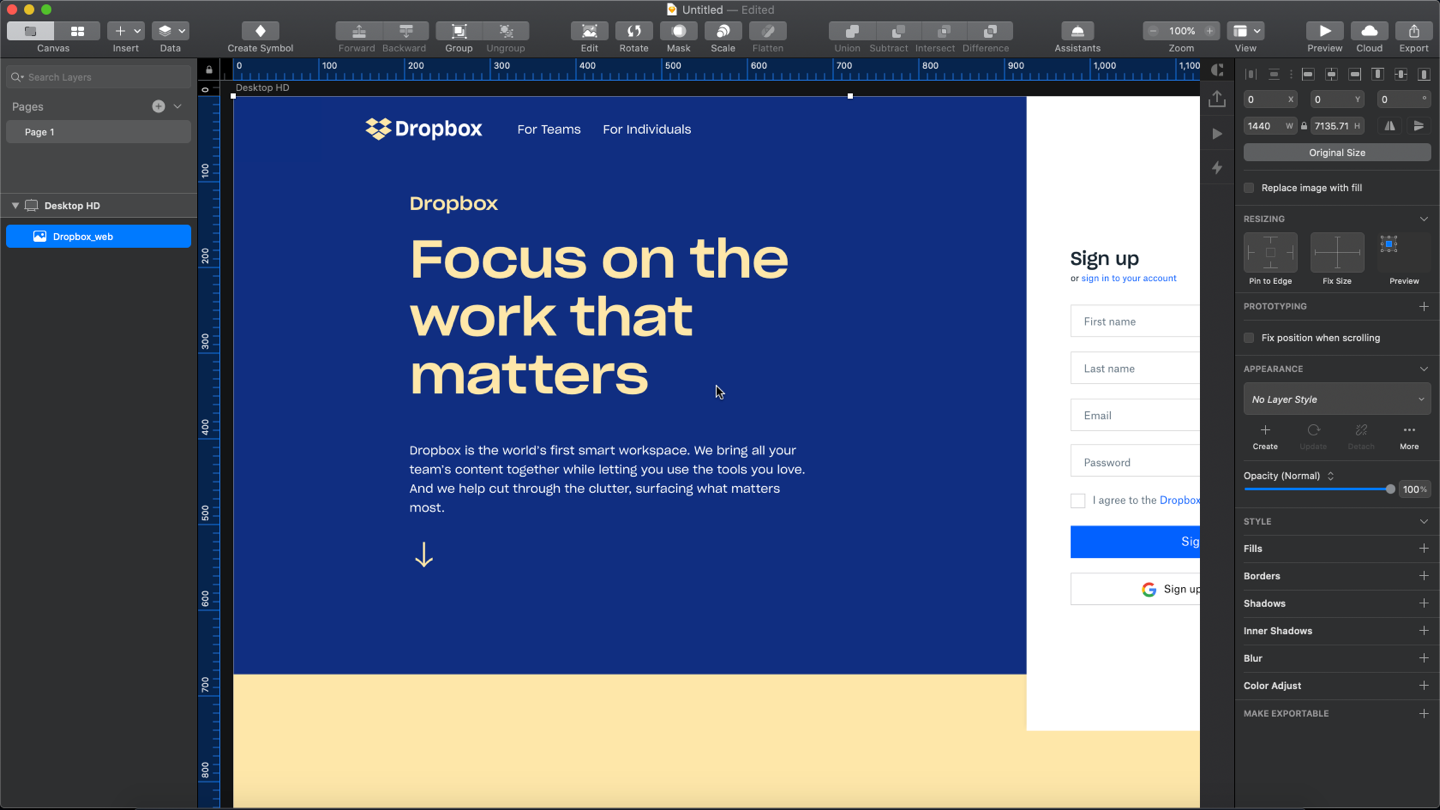Open the Data dropdown menu
The width and height of the screenshot is (1440, 810).
[170, 31]
